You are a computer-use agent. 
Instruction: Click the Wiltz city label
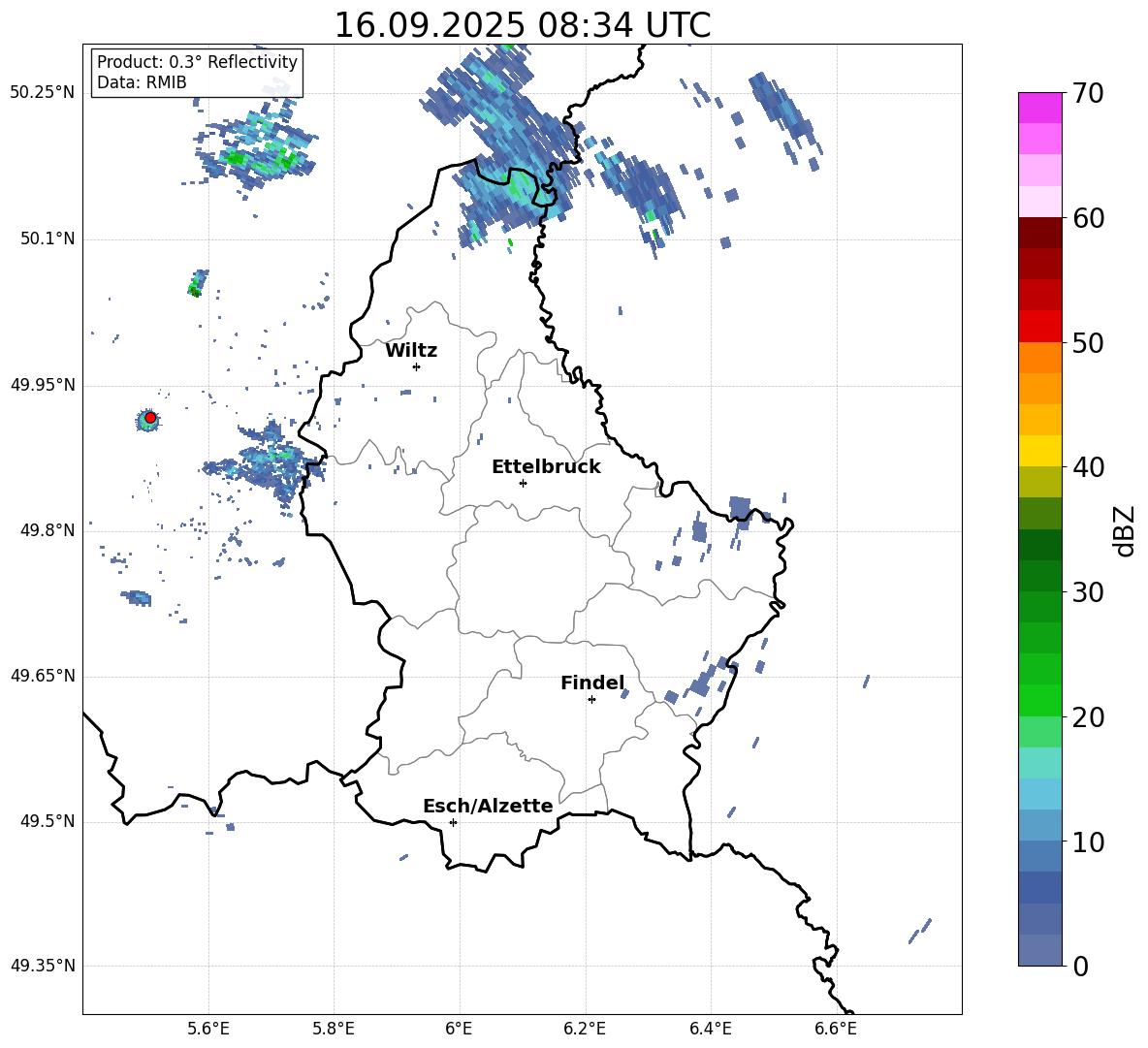pyautogui.click(x=411, y=351)
